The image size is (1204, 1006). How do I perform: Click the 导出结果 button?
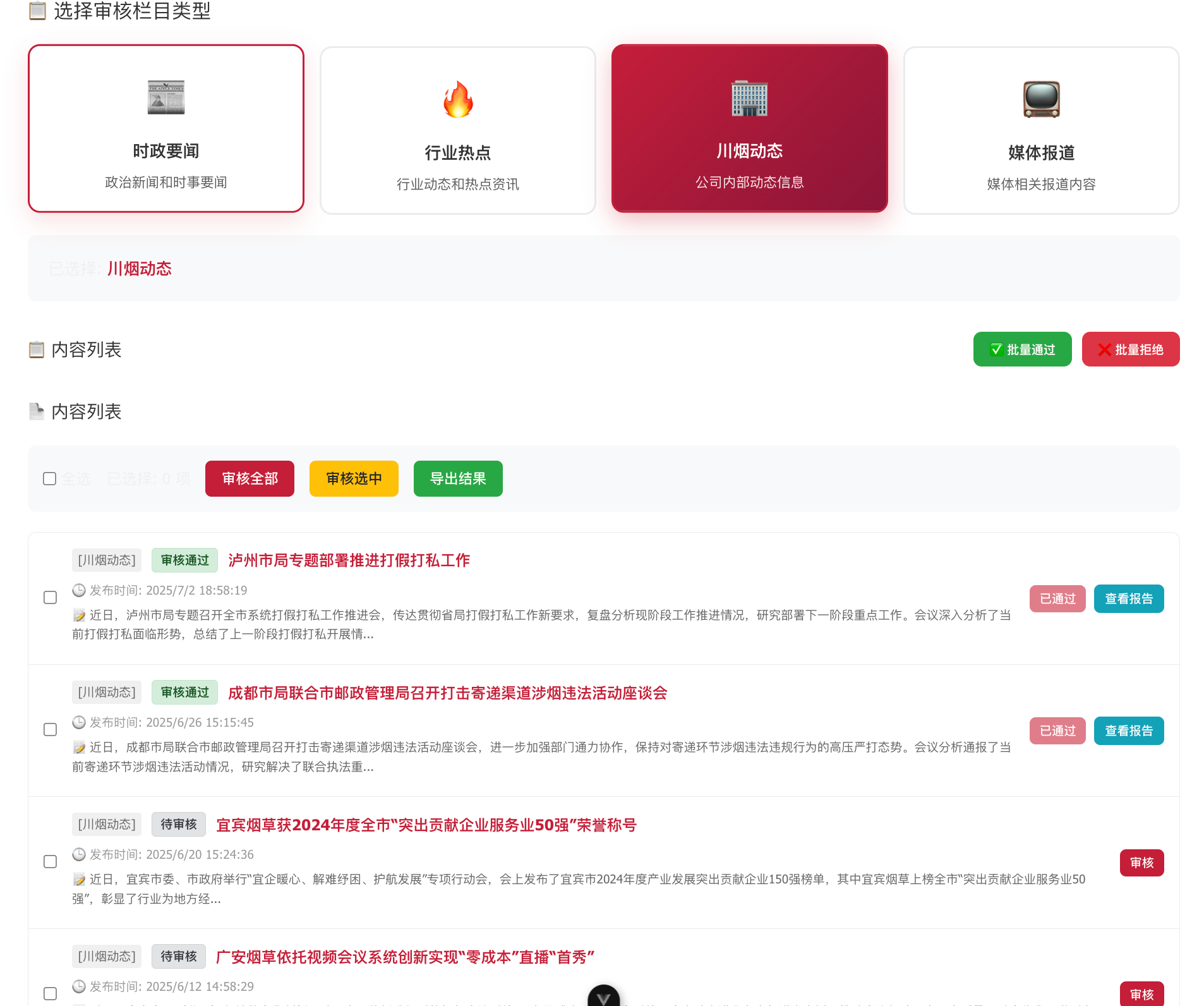point(458,478)
